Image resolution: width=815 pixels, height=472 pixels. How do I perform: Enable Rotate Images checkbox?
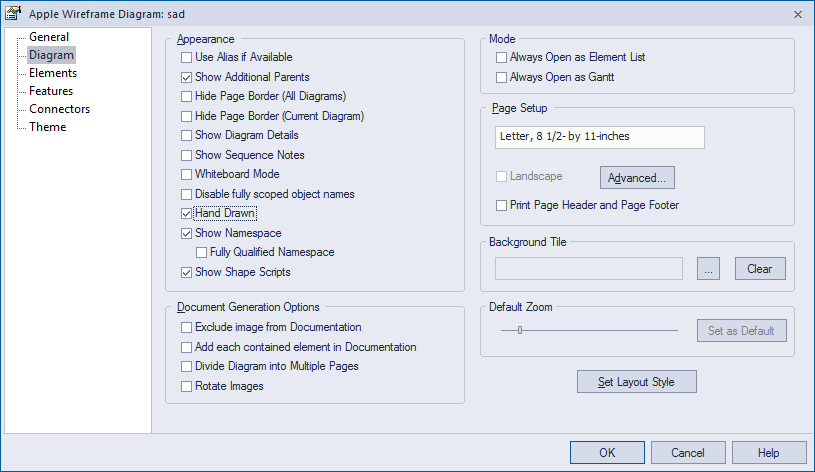[x=187, y=386]
